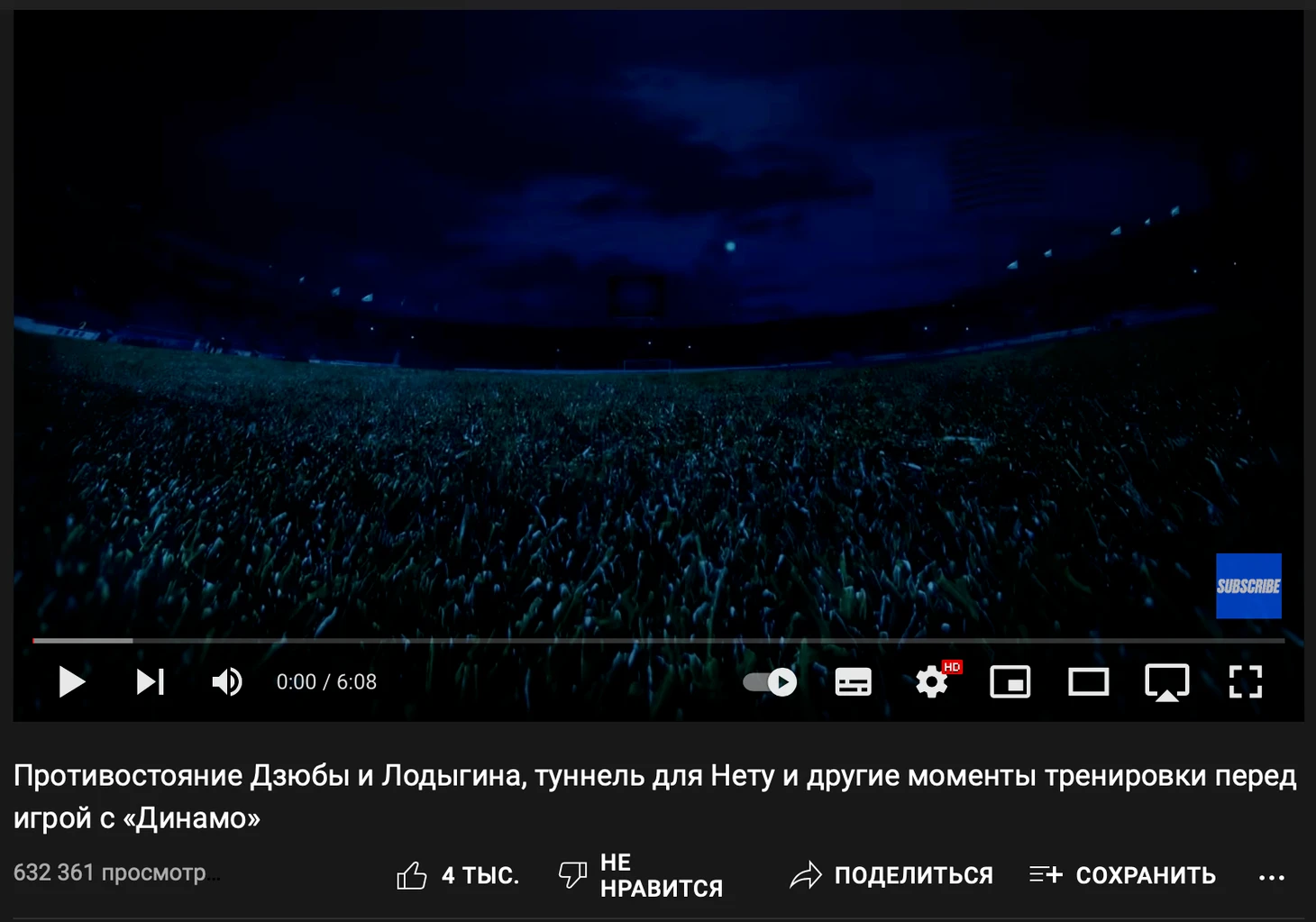Skip to the next video
This screenshot has height=922, width=1316.
point(150,682)
